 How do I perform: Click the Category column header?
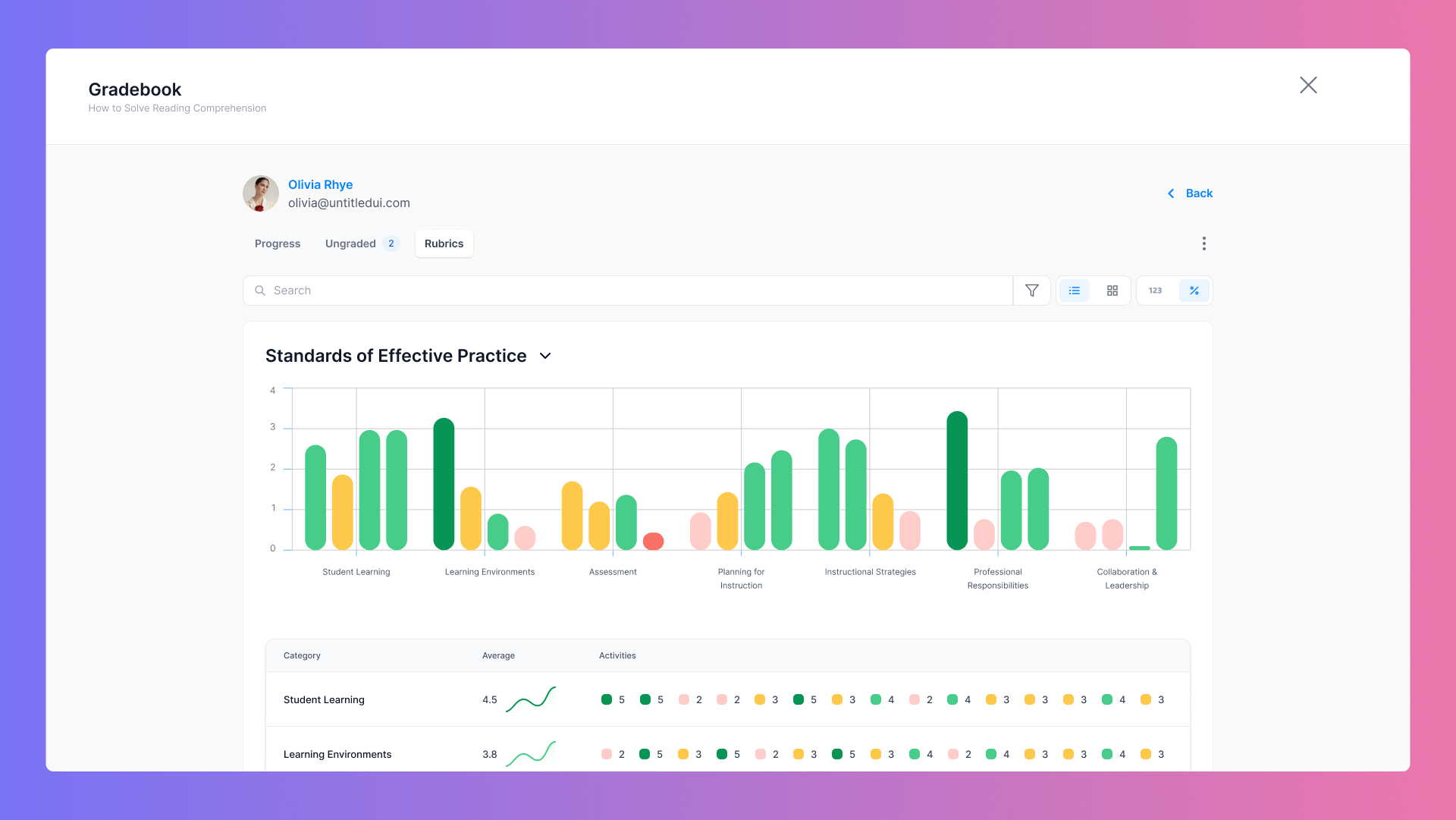[302, 655]
